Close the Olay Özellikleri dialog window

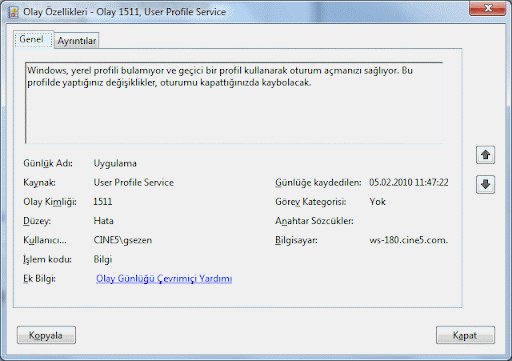pos(487,8)
